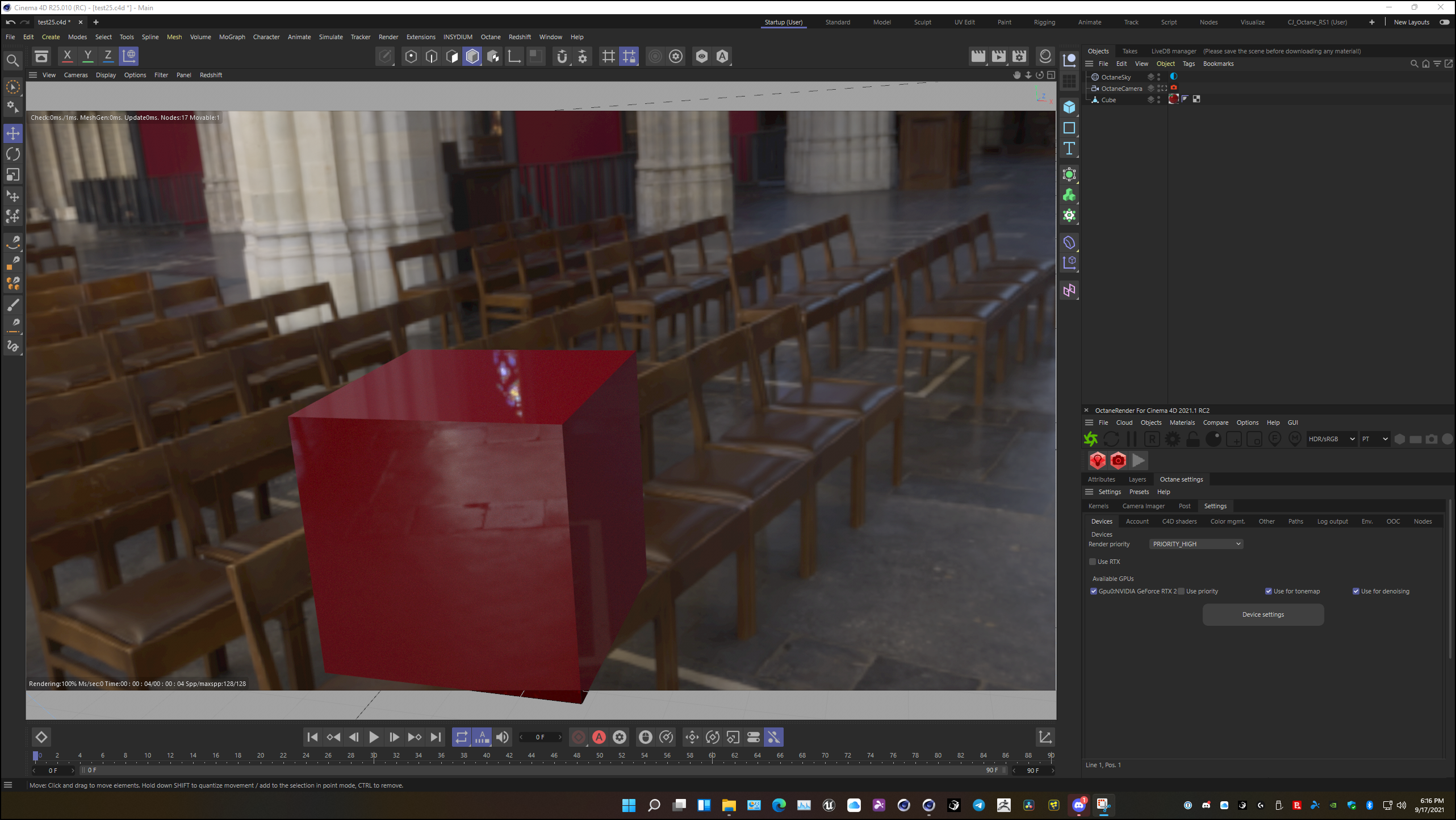Uncheck Use for denoising checkbox
Viewport: 1456px width, 820px height.
pyautogui.click(x=1356, y=591)
